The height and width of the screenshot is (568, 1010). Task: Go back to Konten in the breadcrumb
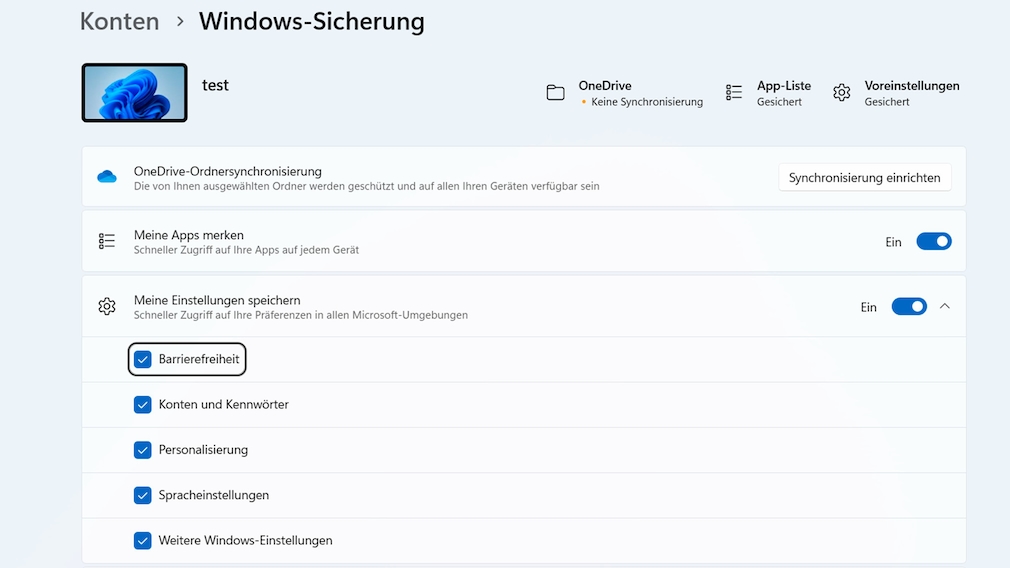119,22
